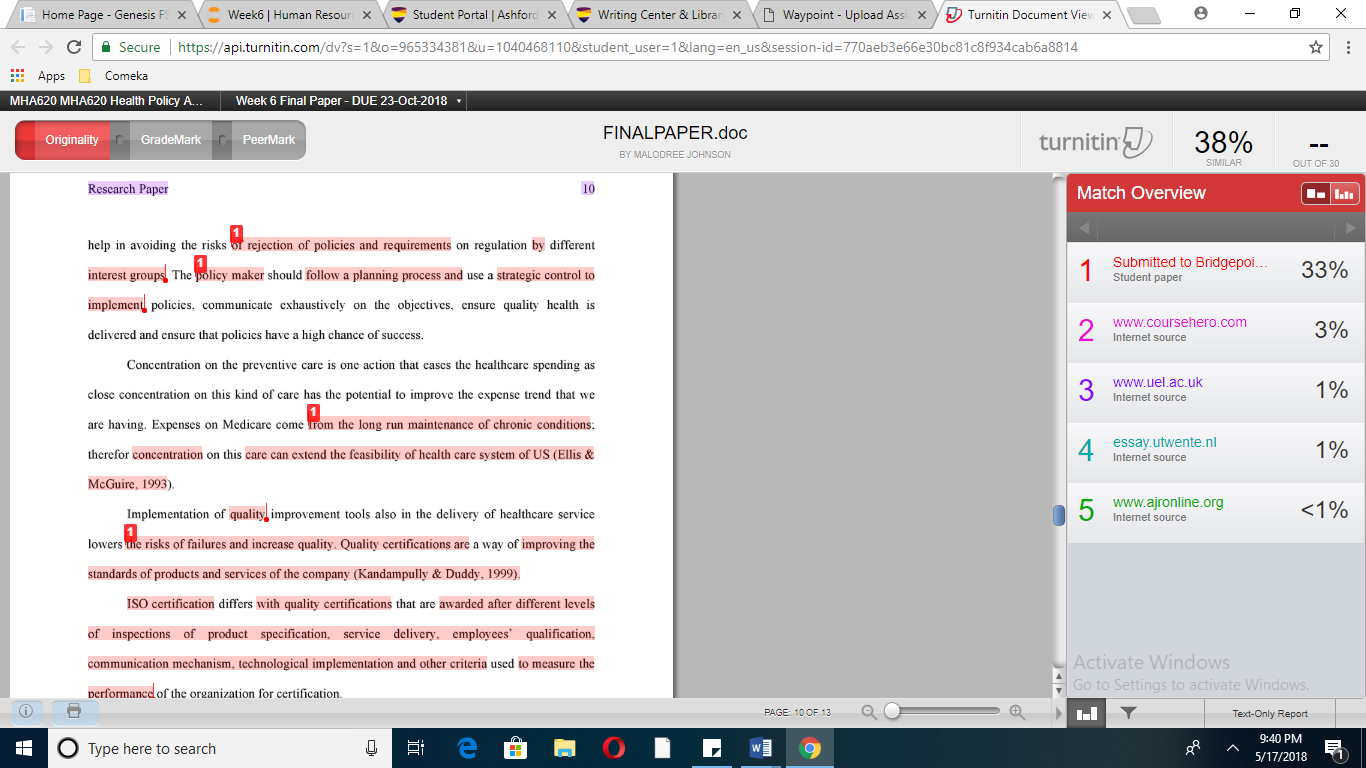Click the 38% similarity score
Viewport: 1366px width, 768px height.
(1223, 142)
